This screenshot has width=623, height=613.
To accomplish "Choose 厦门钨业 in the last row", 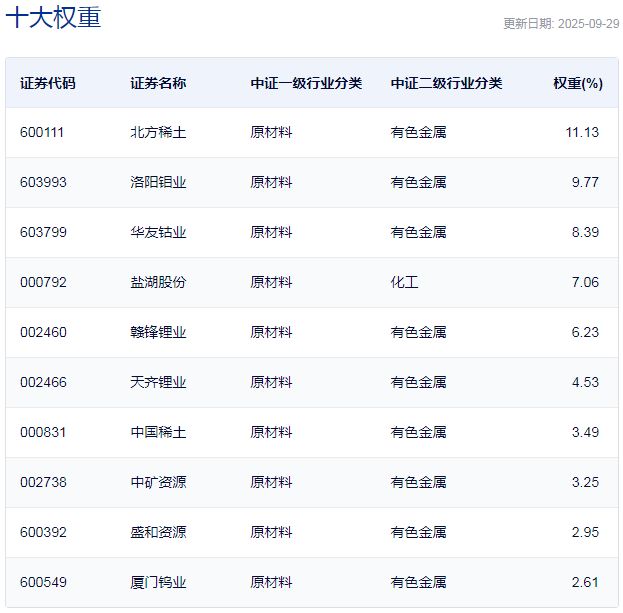I will pos(158,582).
